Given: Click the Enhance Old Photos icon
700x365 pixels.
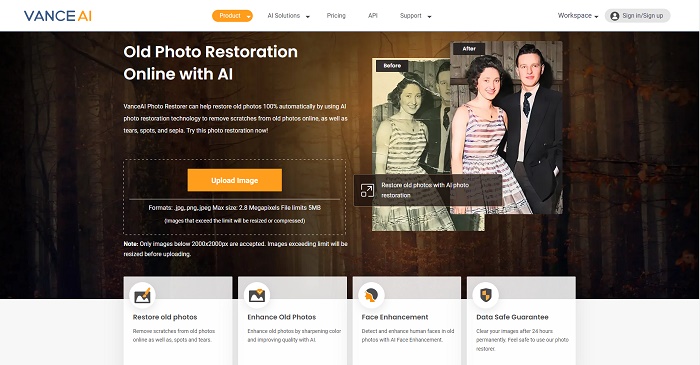Looking at the screenshot, I should [x=257, y=295].
